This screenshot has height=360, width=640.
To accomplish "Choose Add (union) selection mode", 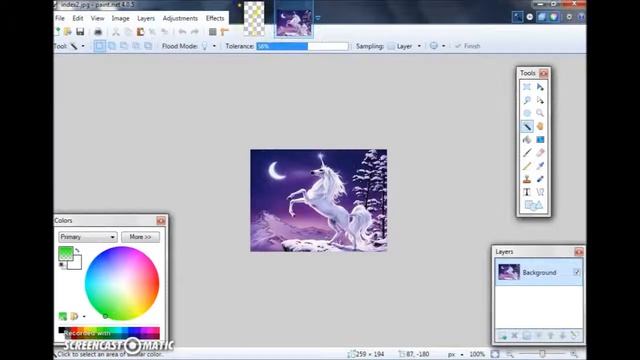I will pos(111,46).
